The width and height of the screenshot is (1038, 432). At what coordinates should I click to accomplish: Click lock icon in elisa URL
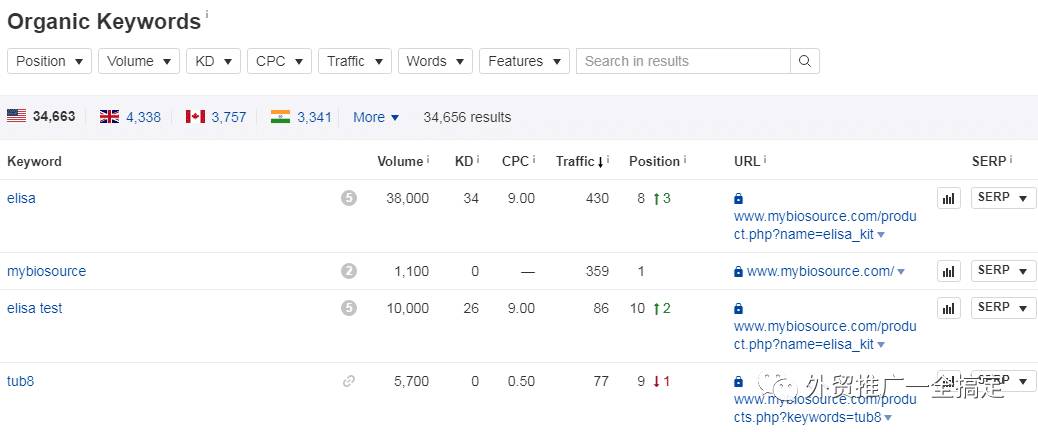coord(738,198)
